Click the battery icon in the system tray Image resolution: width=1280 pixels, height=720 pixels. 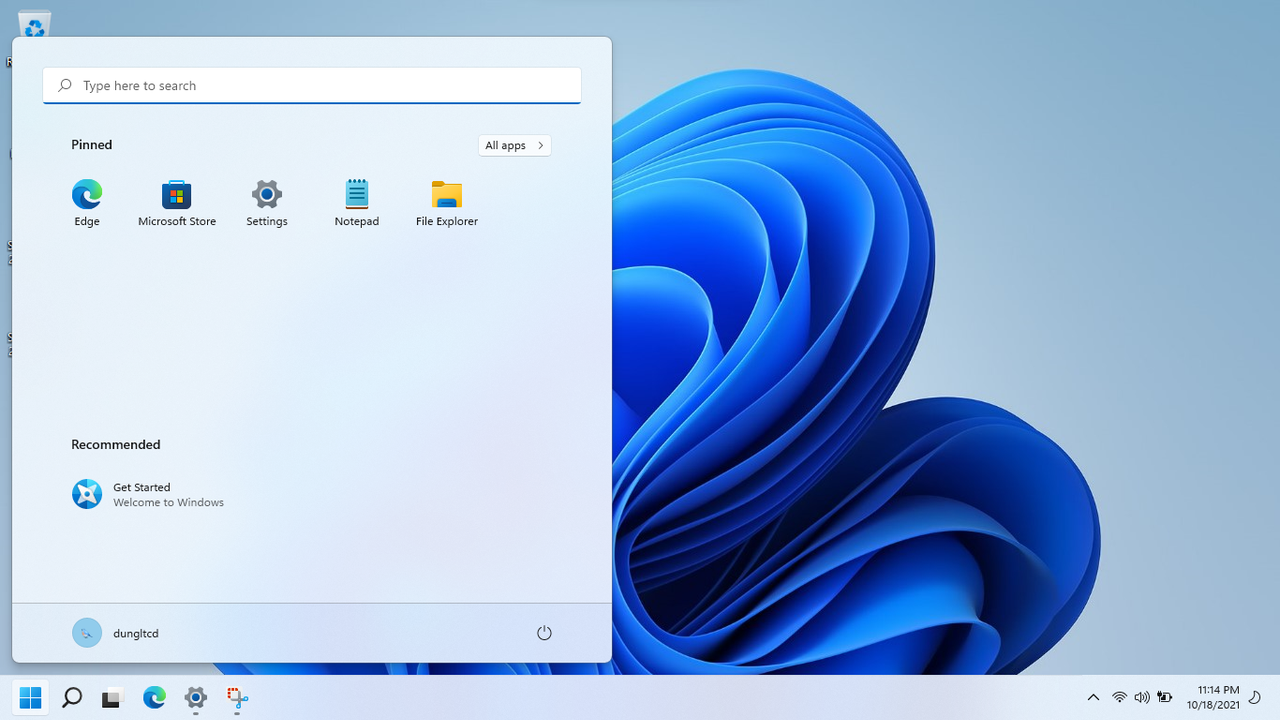1164,697
